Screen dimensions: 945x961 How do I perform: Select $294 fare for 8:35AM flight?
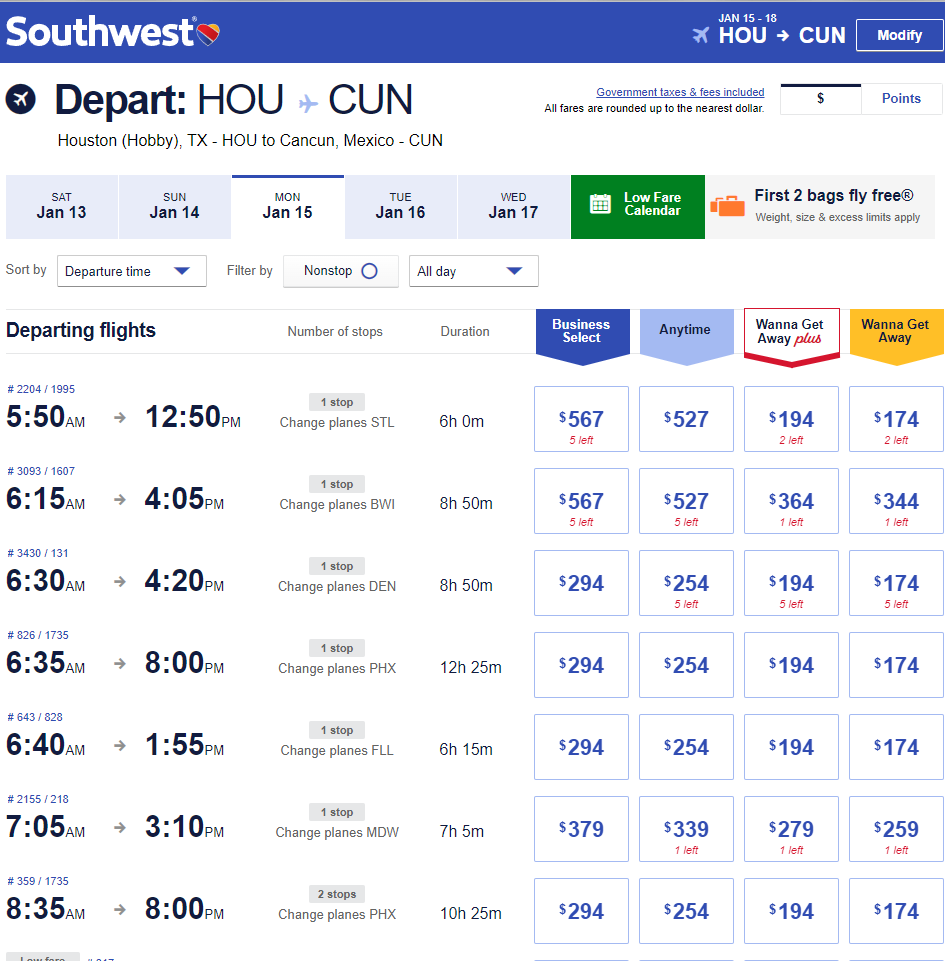582,911
